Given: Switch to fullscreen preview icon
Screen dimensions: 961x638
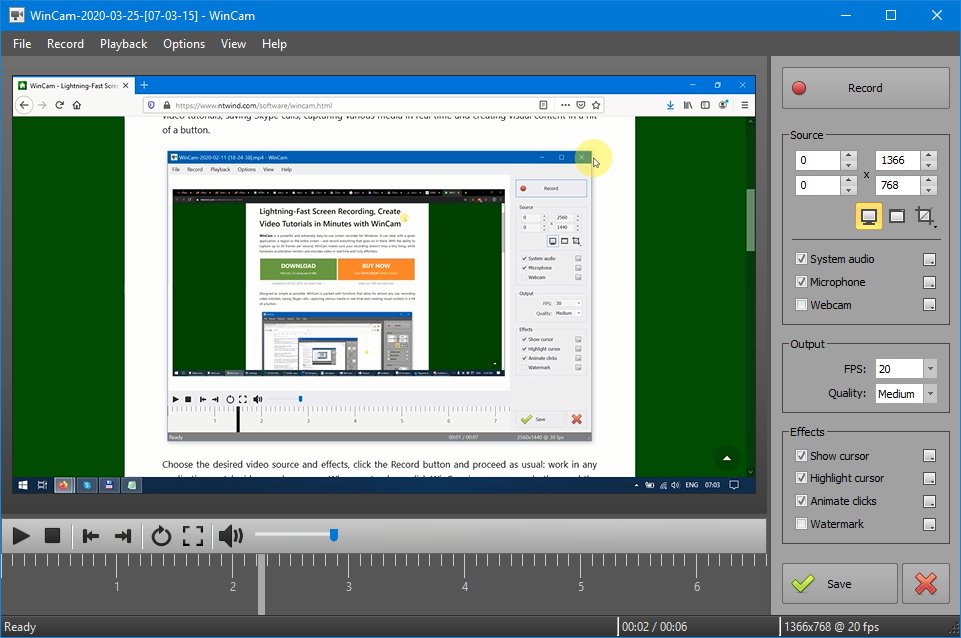Looking at the screenshot, I should click(193, 537).
